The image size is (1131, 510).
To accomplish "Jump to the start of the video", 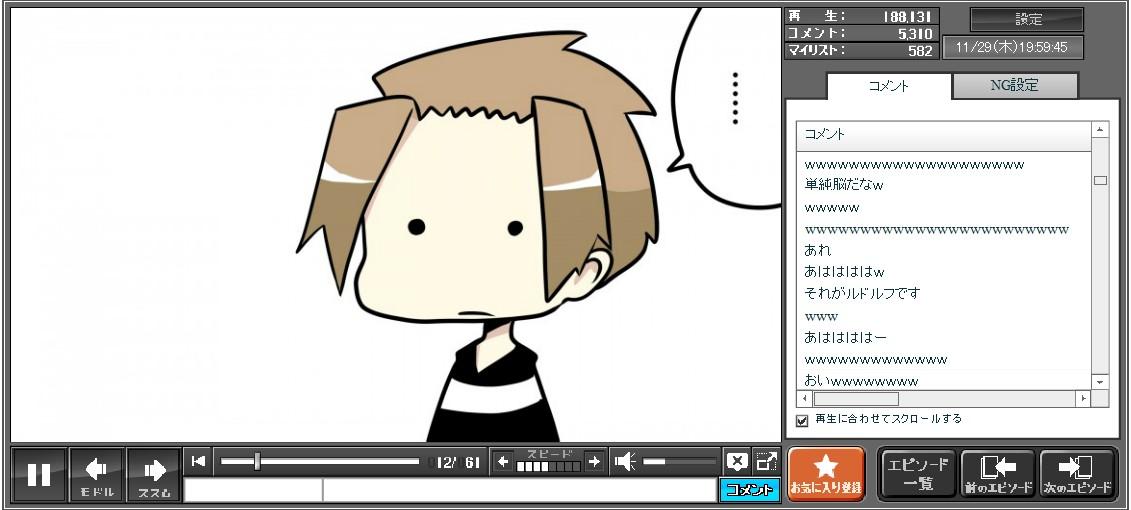I will (198, 461).
